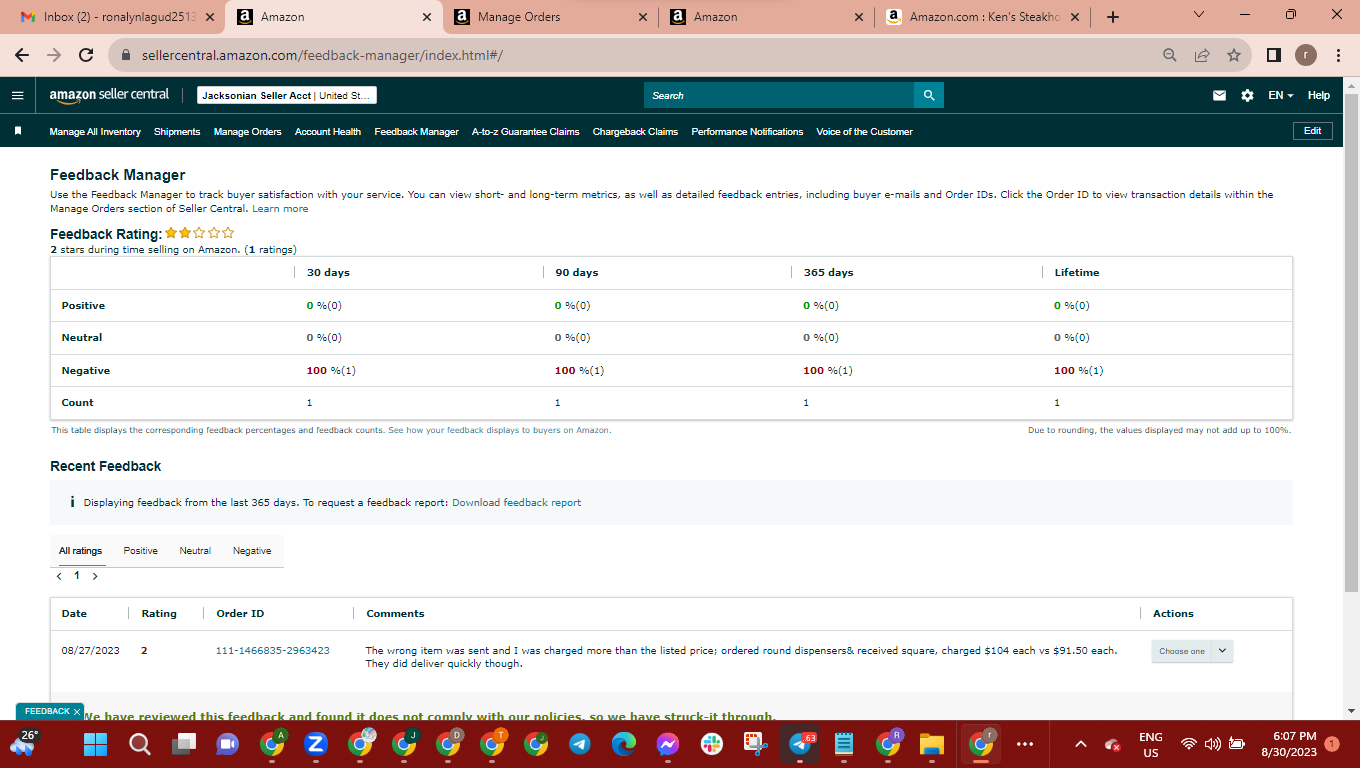This screenshot has width=1360, height=768.
Task: Open Chrome three-dot menu
Action: 1338,55
